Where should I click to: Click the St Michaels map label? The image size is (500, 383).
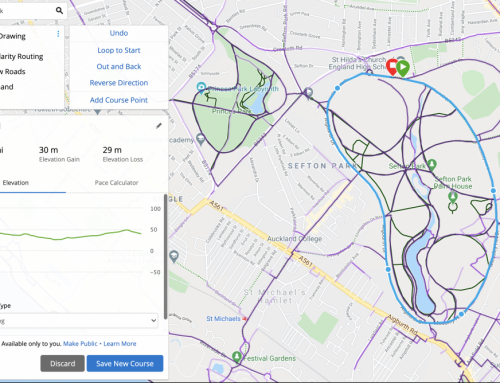click(x=223, y=319)
